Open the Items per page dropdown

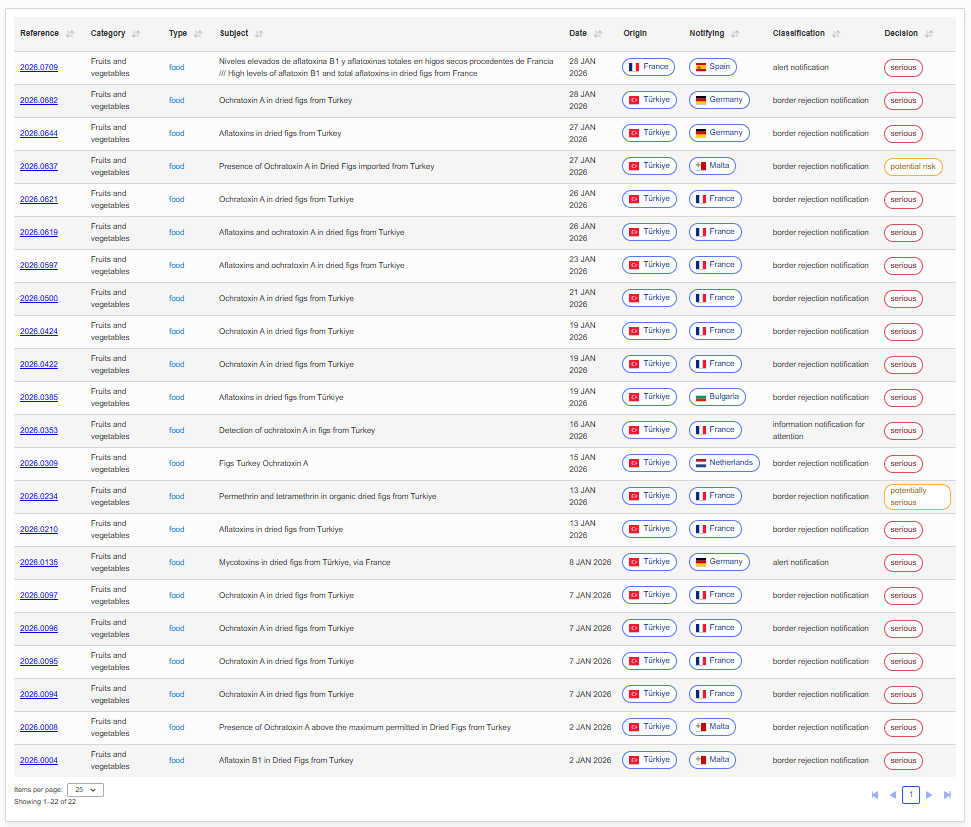[x=85, y=790]
